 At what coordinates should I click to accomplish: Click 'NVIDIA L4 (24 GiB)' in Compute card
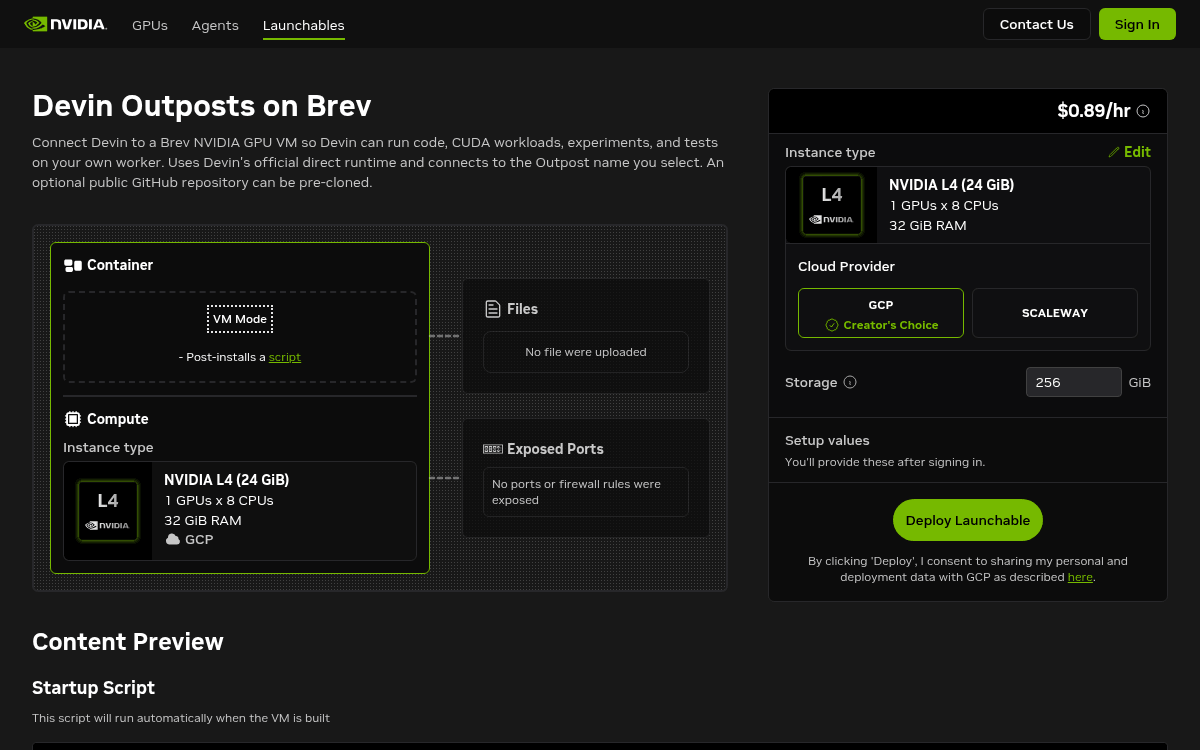[x=227, y=480]
